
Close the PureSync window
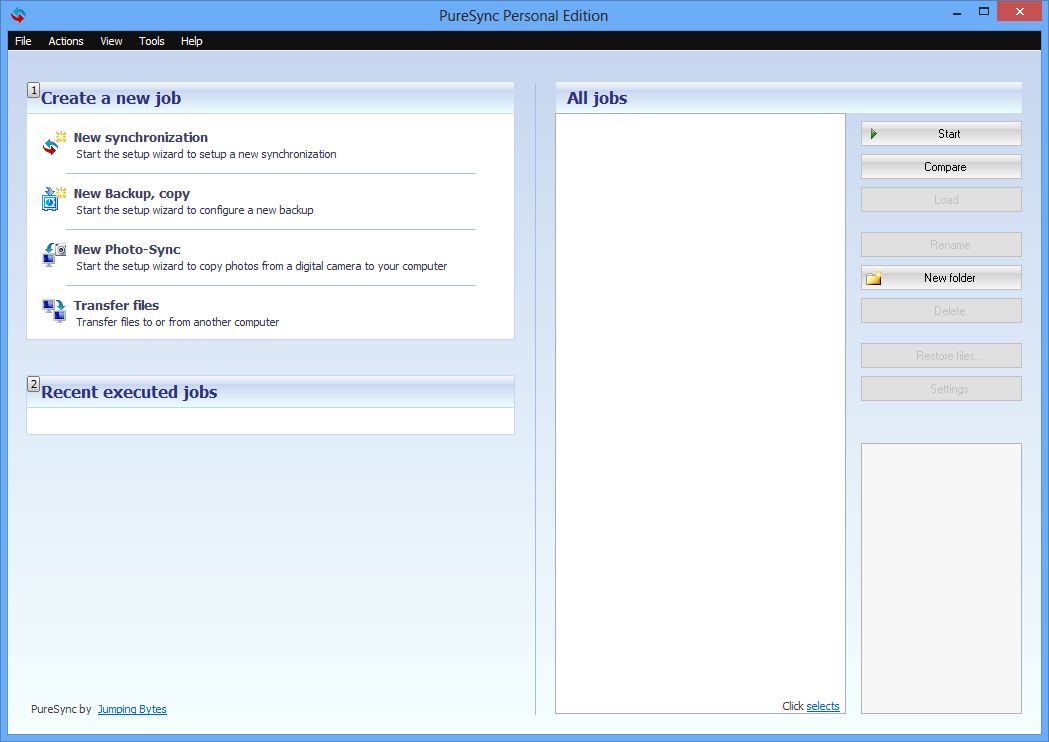(1020, 11)
